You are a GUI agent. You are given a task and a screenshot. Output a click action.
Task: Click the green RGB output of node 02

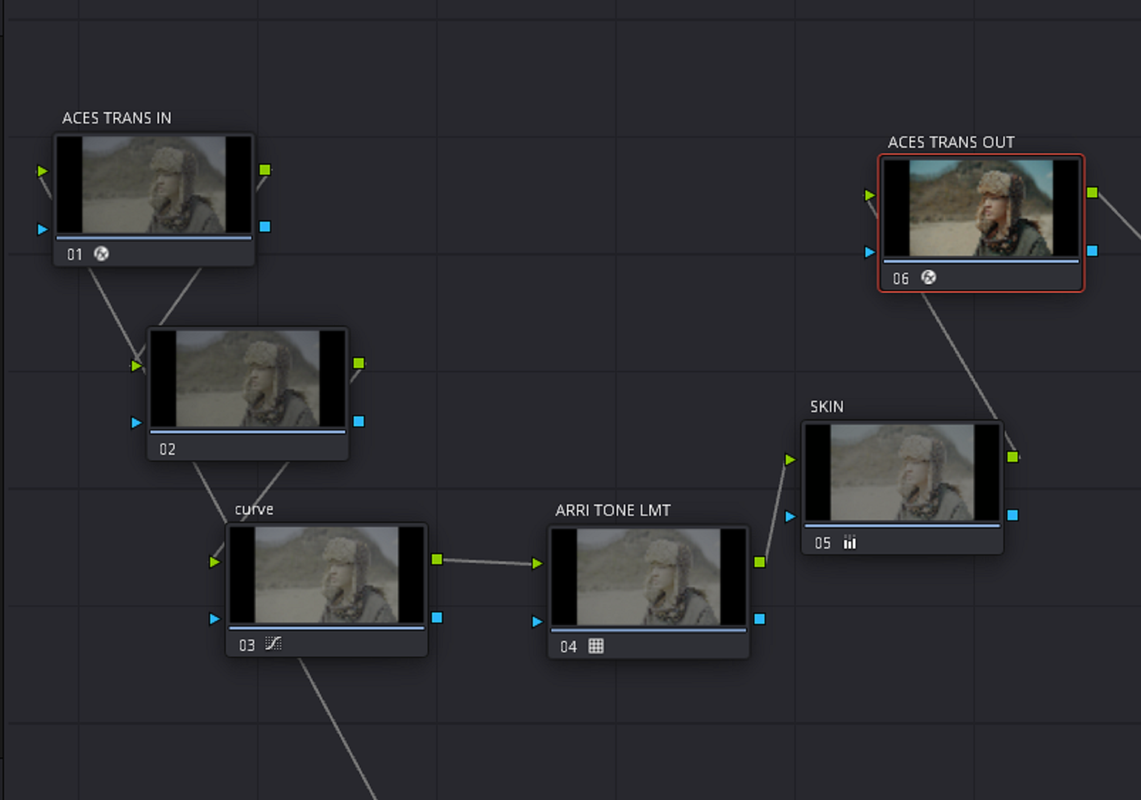(359, 363)
